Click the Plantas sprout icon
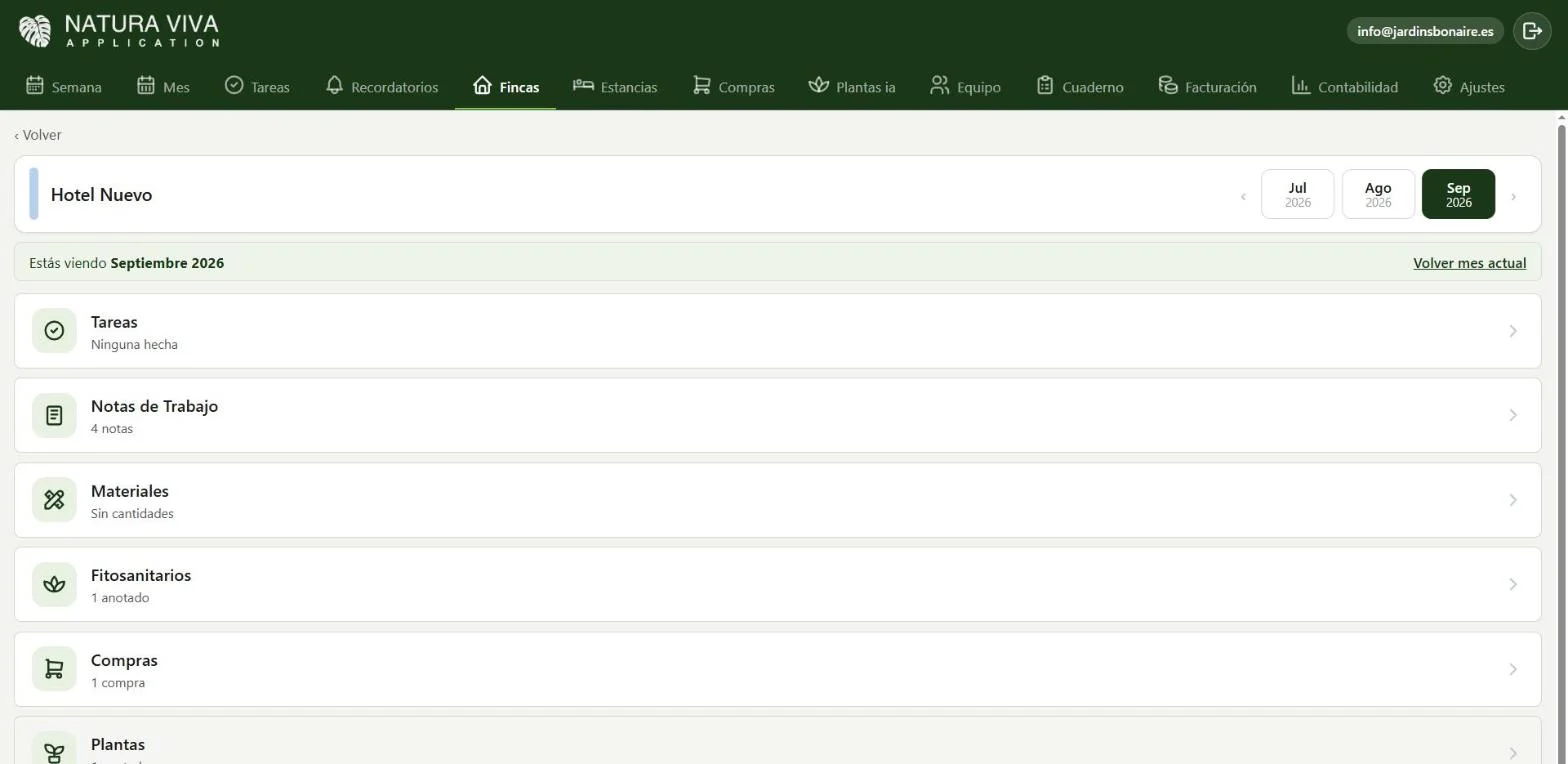The height and width of the screenshot is (764, 1568). click(x=54, y=752)
